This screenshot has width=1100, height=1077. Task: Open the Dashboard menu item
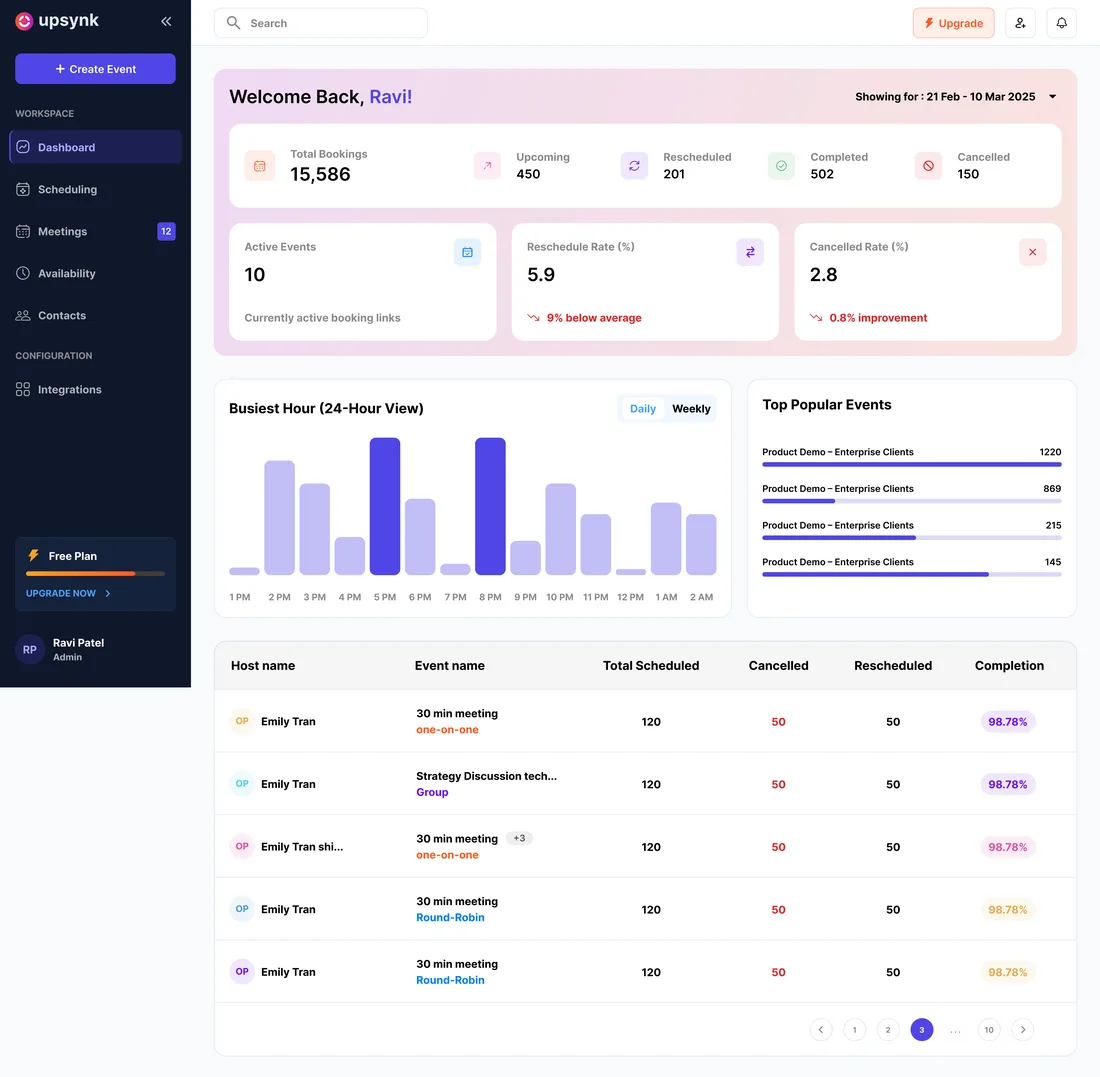coord(95,147)
